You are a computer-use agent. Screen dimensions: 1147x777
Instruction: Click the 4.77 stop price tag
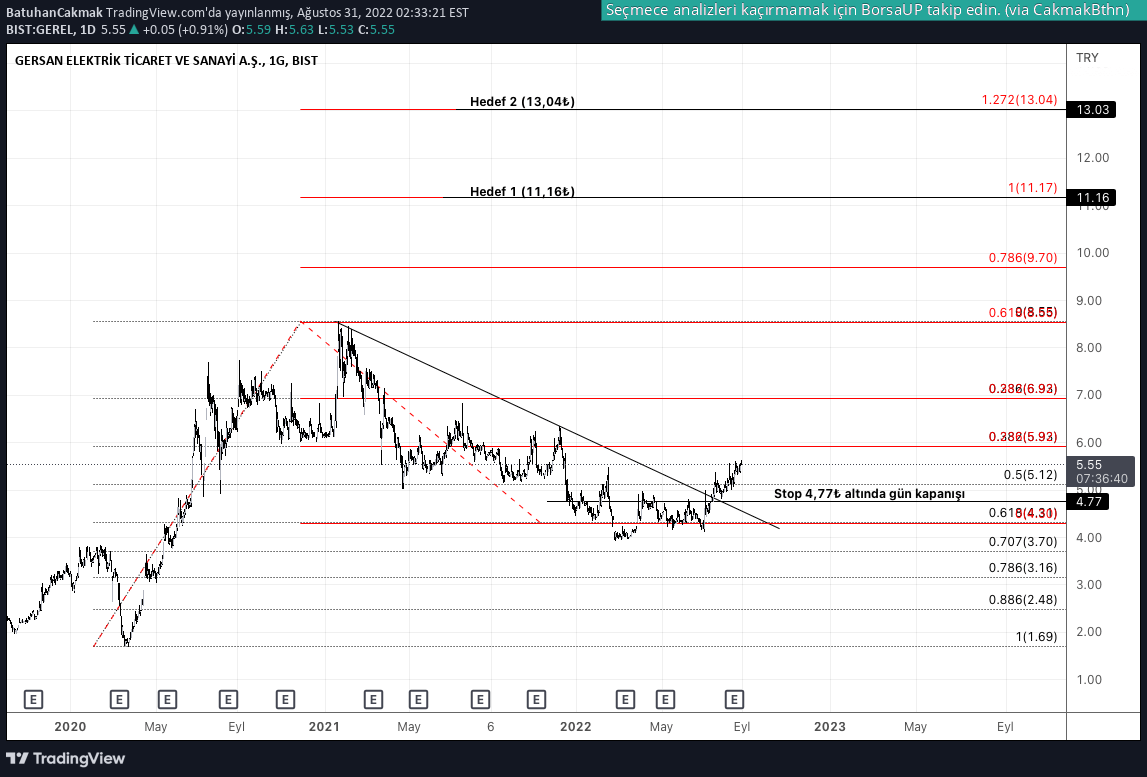coord(1088,502)
